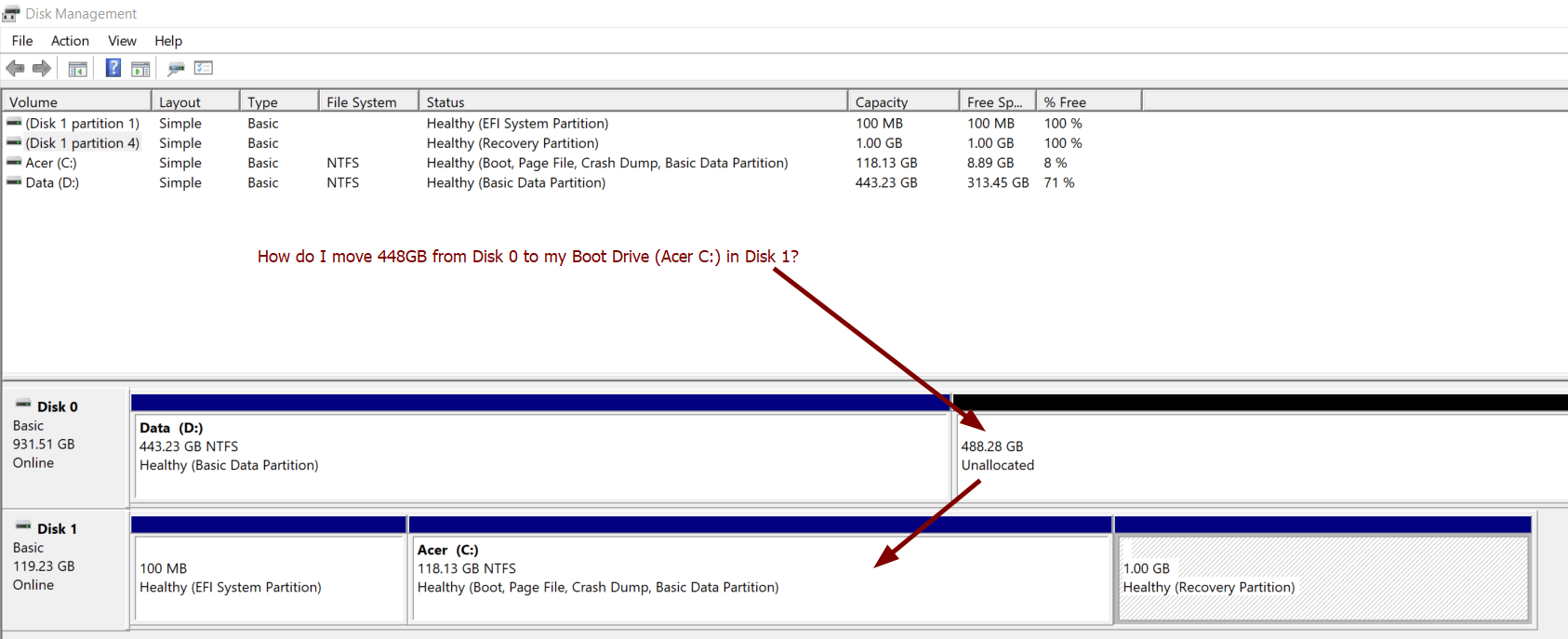1568x639 pixels.
Task: Click the Disk 0 Basic 931.51 GB label panel
Action: coord(65,447)
